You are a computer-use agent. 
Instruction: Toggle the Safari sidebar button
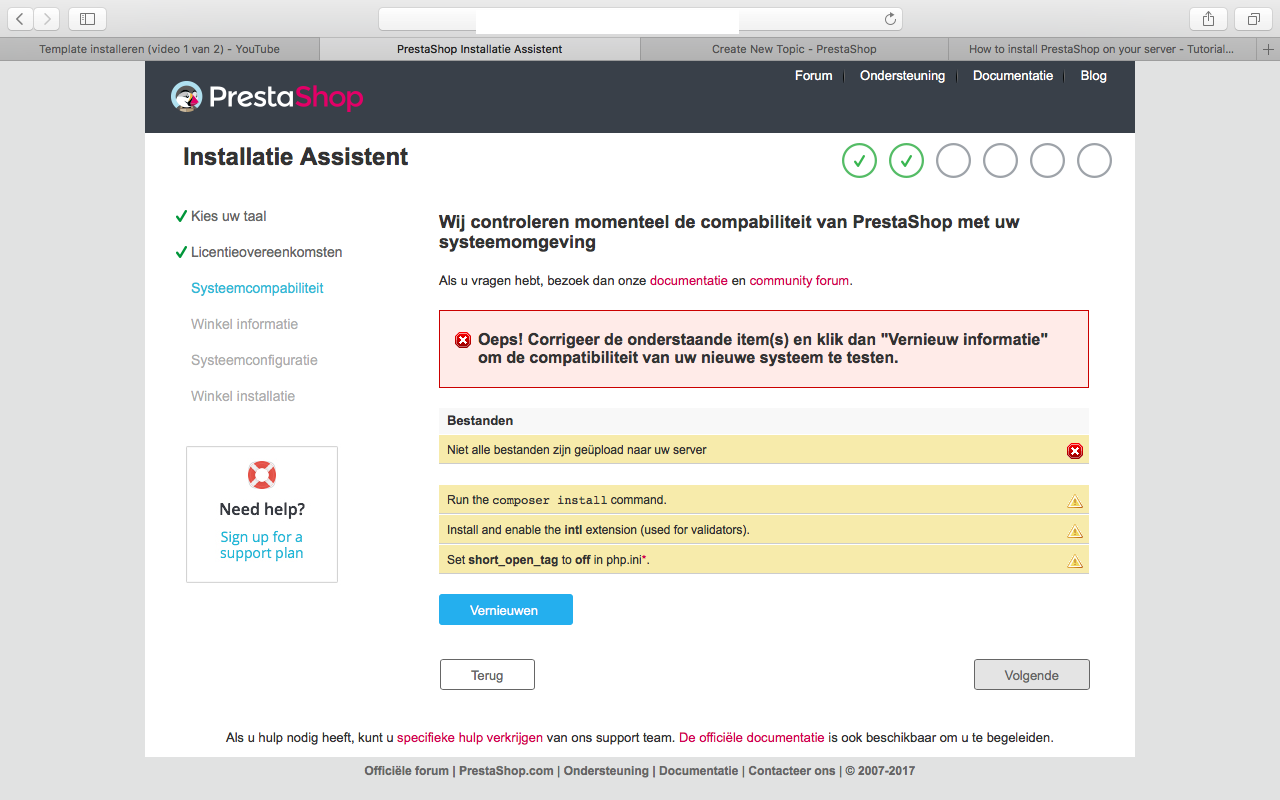tap(87, 19)
